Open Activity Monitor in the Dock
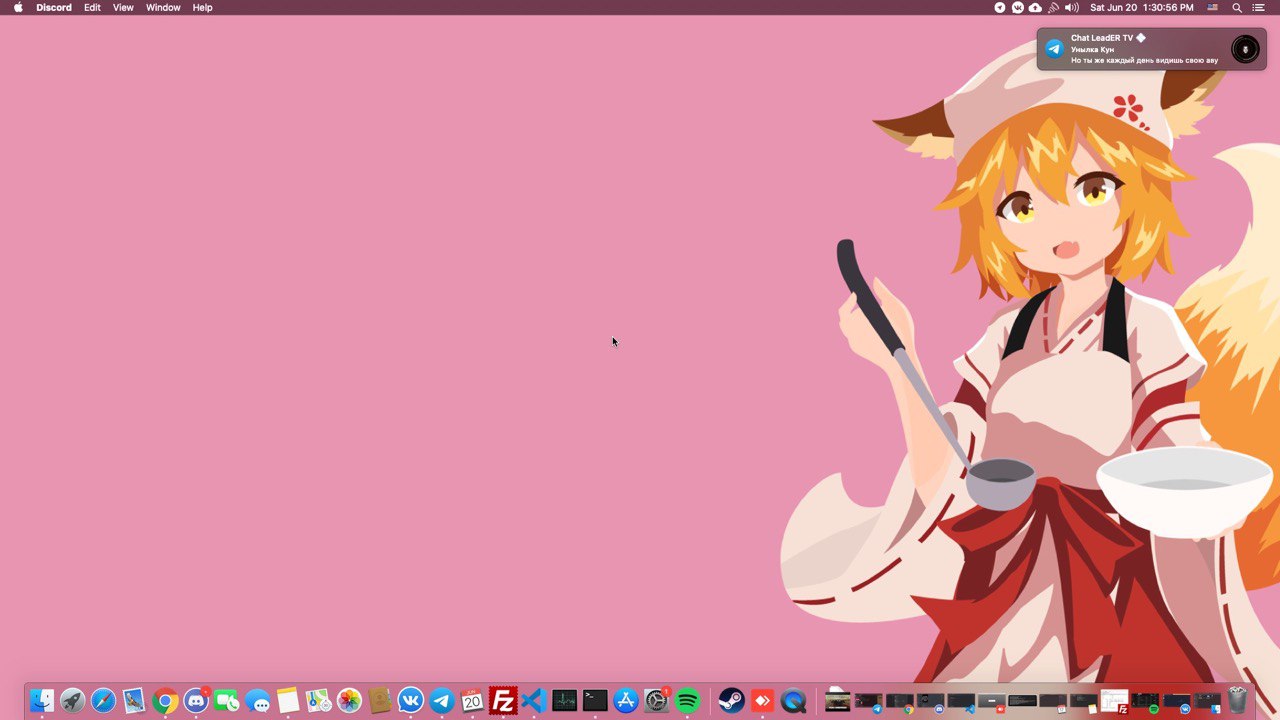The width and height of the screenshot is (1280, 720). (565, 701)
